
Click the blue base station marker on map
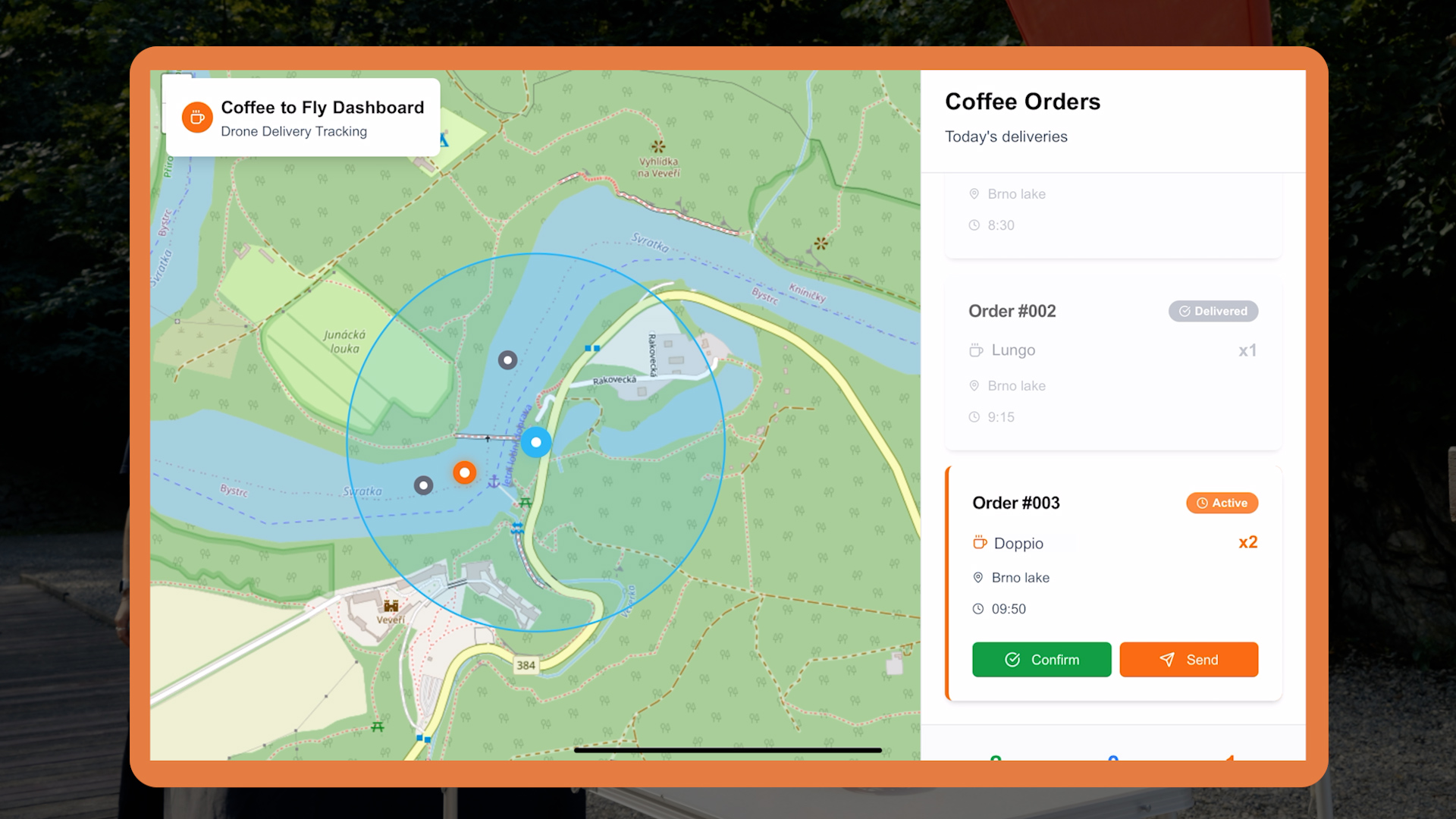point(536,442)
